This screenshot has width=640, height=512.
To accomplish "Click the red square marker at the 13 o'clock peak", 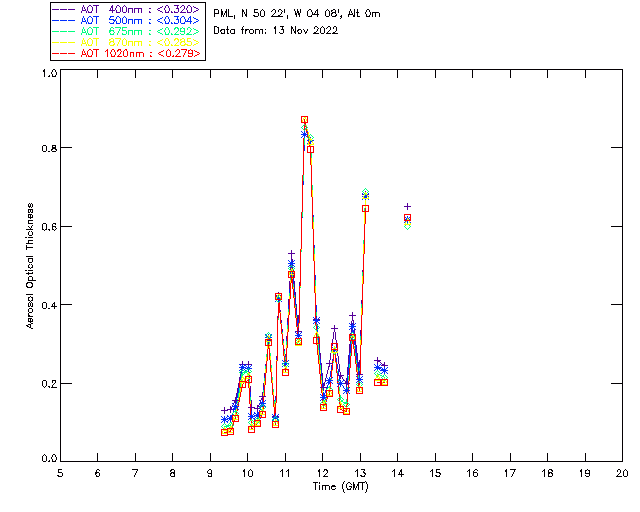I will coord(366,209).
